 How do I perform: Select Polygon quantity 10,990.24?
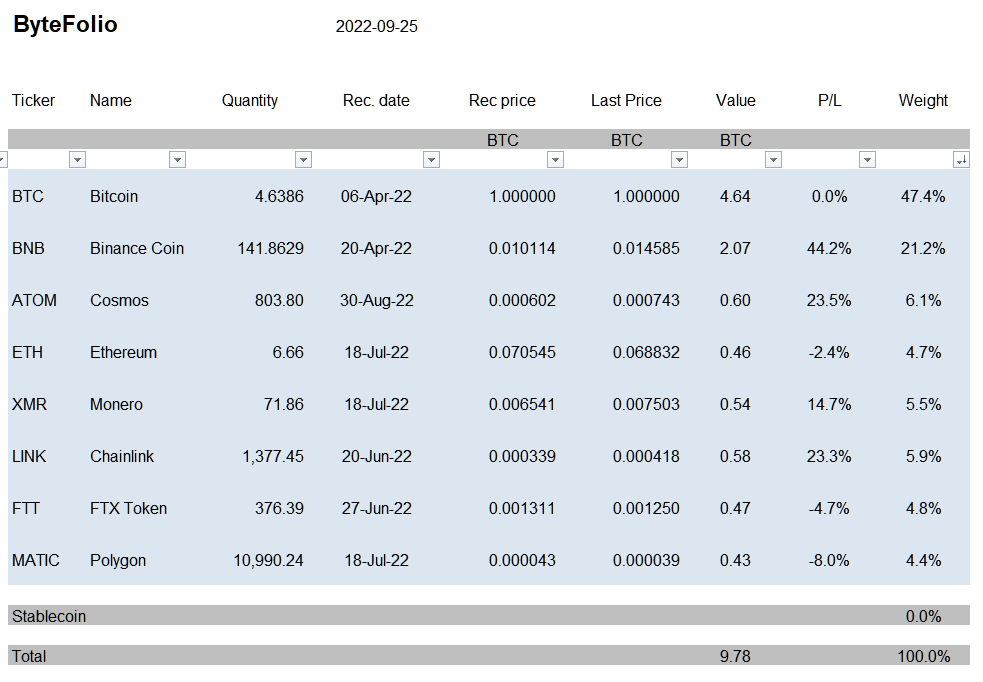[x=268, y=560]
